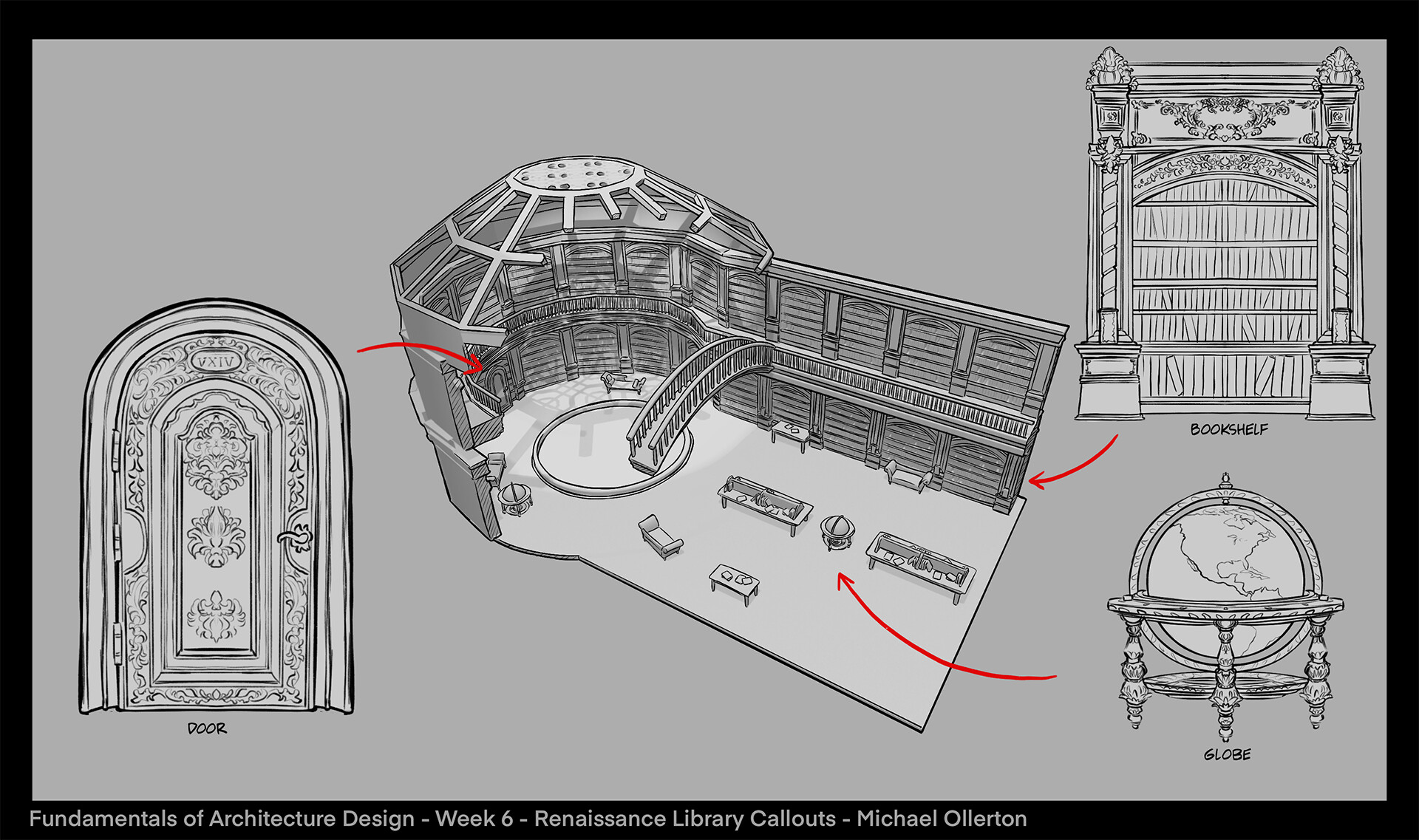Viewport: 1419px width, 840px height.
Task: Click the Michael Ollerton name in caption
Action: coord(942,819)
